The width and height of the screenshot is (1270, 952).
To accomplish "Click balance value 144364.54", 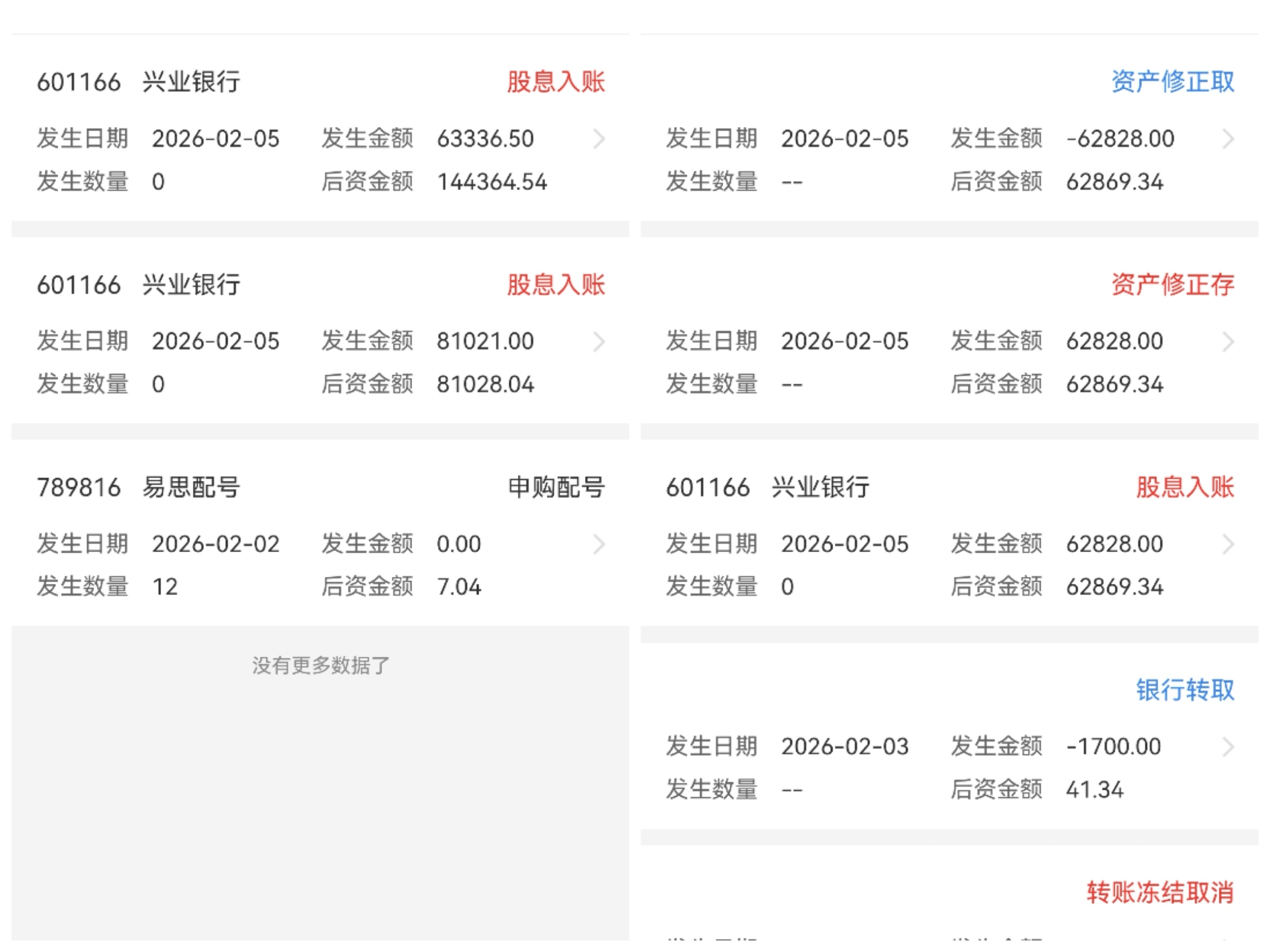I will coord(492,182).
